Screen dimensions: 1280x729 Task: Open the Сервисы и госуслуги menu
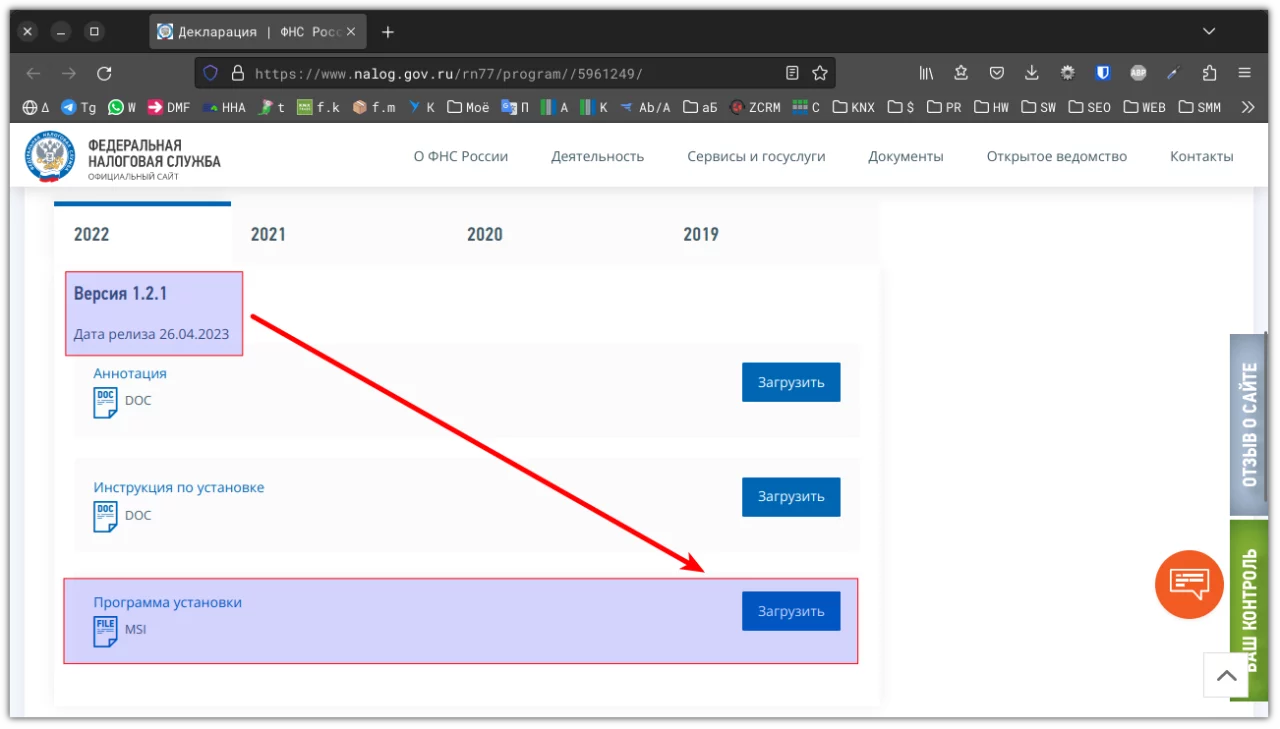click(756, 157)
